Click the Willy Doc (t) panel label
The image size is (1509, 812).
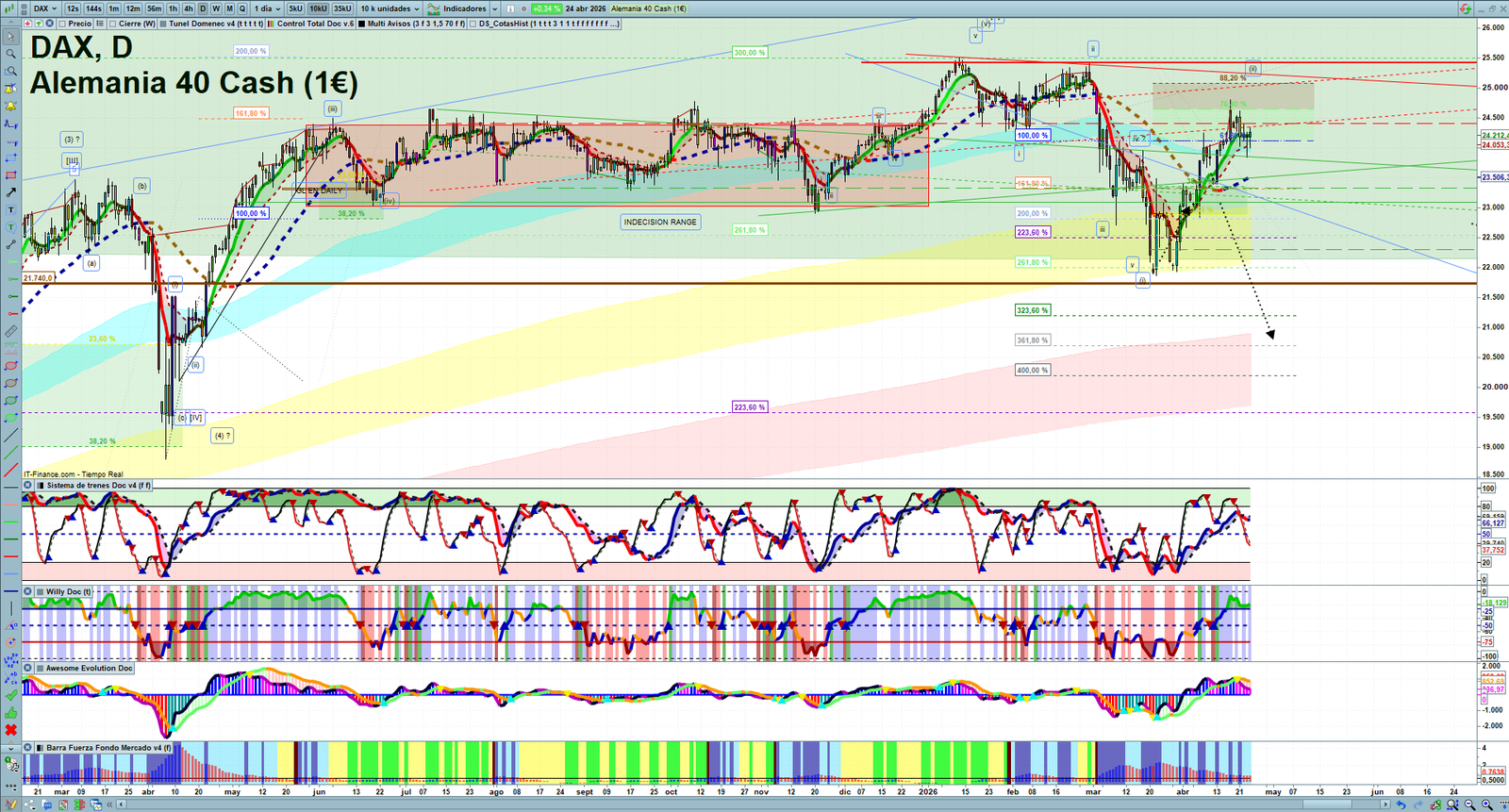[69, 592]
